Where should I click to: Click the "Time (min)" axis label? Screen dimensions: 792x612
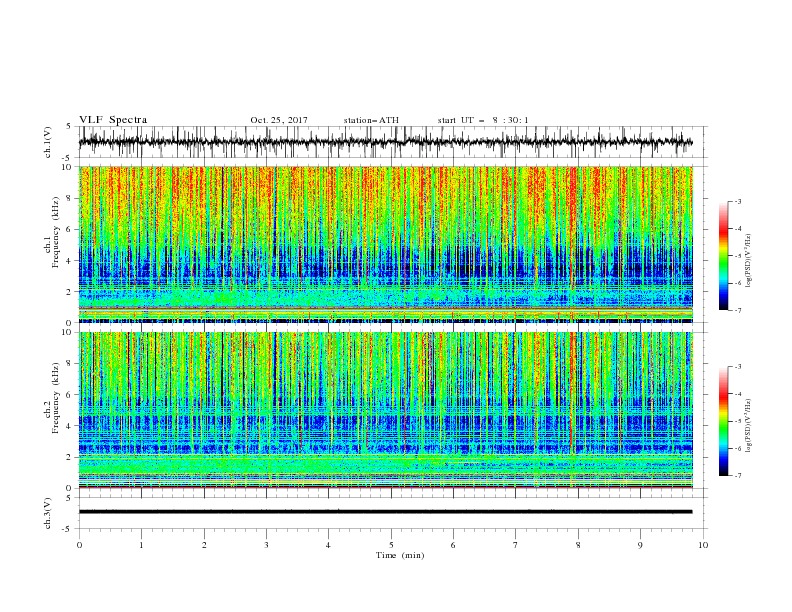[x=400, y=555]
